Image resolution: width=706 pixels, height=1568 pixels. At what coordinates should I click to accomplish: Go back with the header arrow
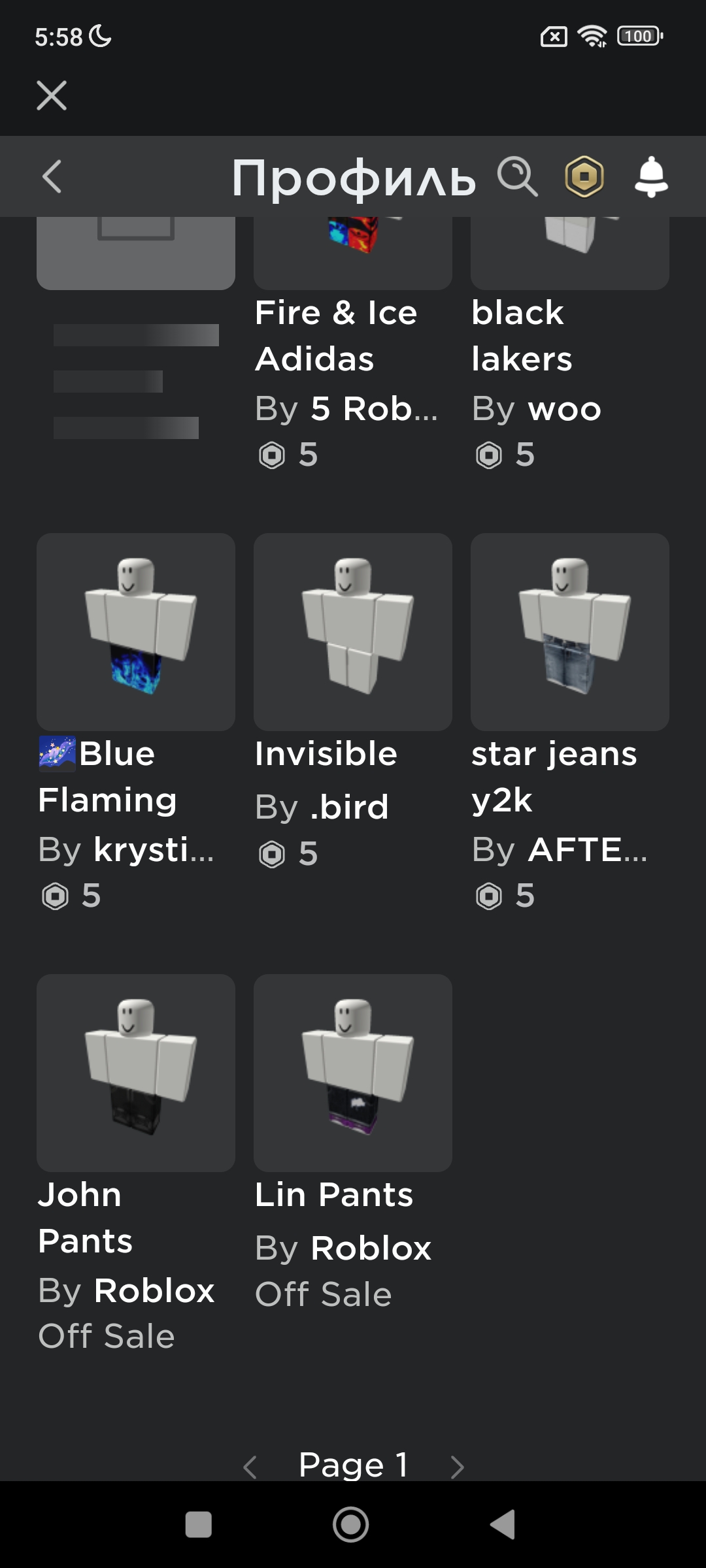[52, 176]
